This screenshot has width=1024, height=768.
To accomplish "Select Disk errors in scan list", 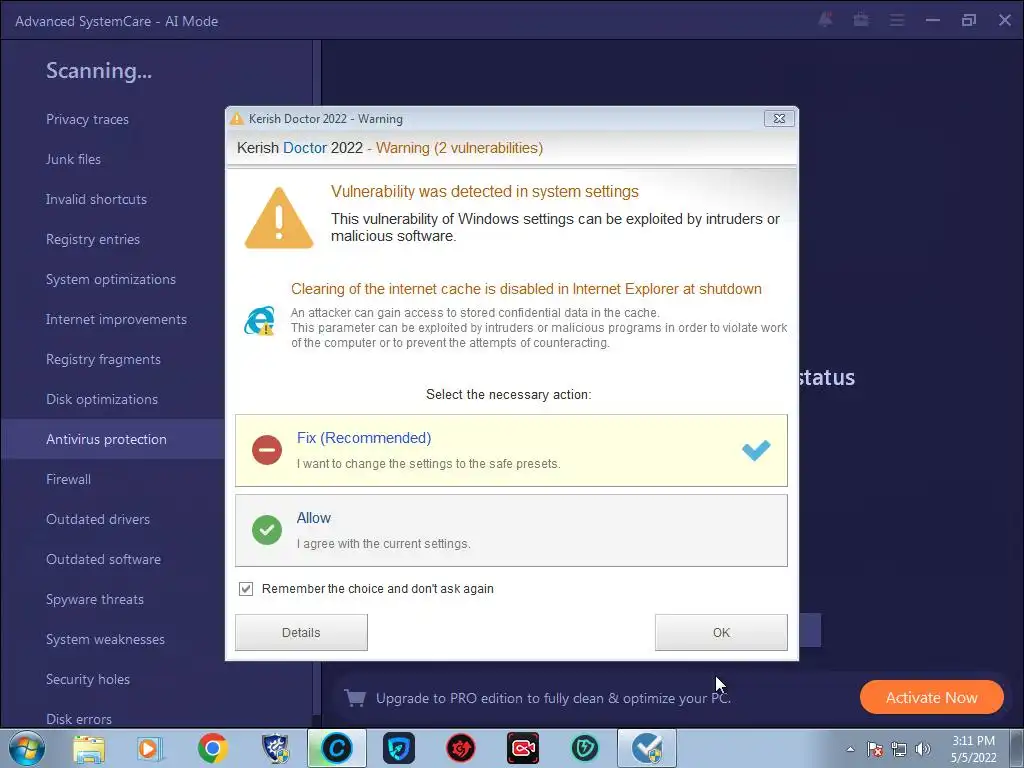I will click(x=79, y=719).
